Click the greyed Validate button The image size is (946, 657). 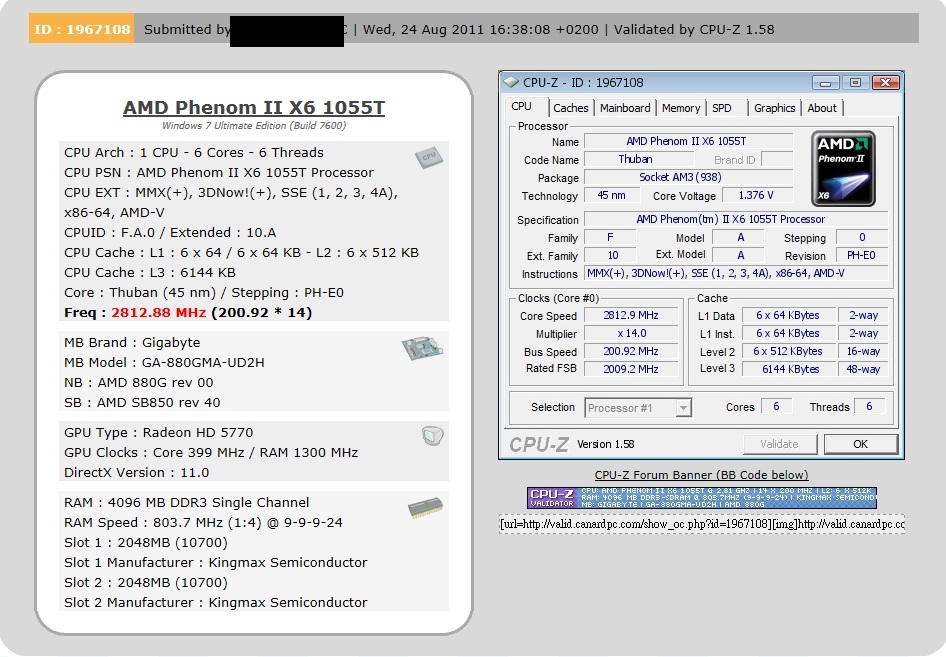(779, 444)
